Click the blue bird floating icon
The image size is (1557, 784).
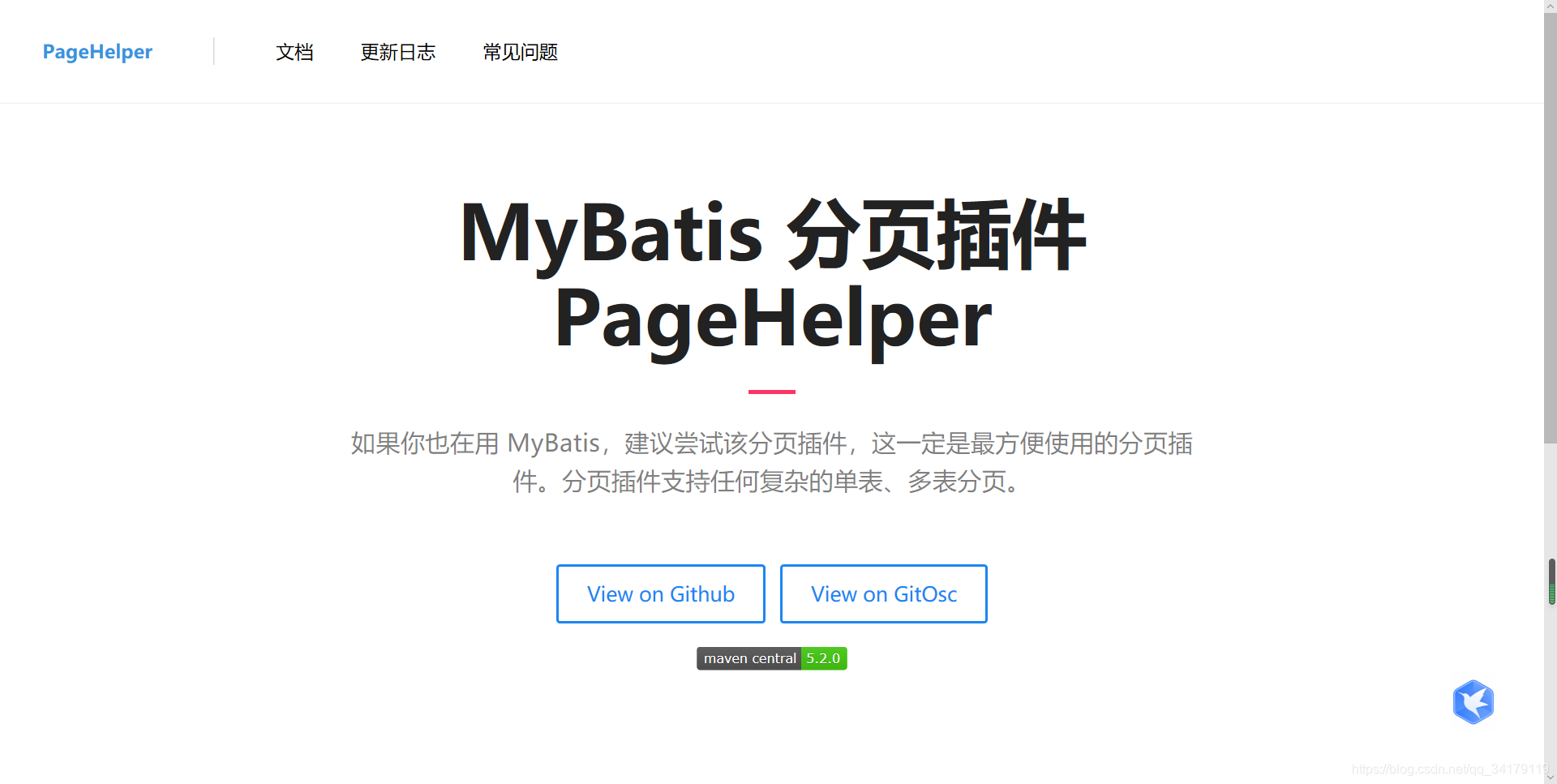[x=1473, y=702]
